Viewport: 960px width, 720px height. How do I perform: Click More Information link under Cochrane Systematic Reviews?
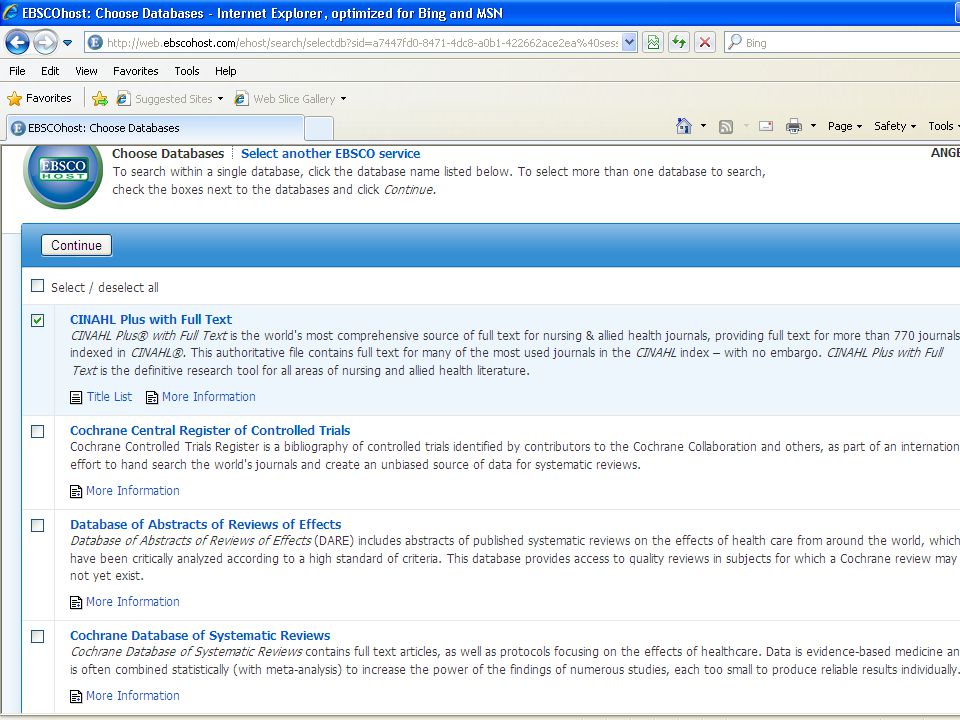pos(133,696)
